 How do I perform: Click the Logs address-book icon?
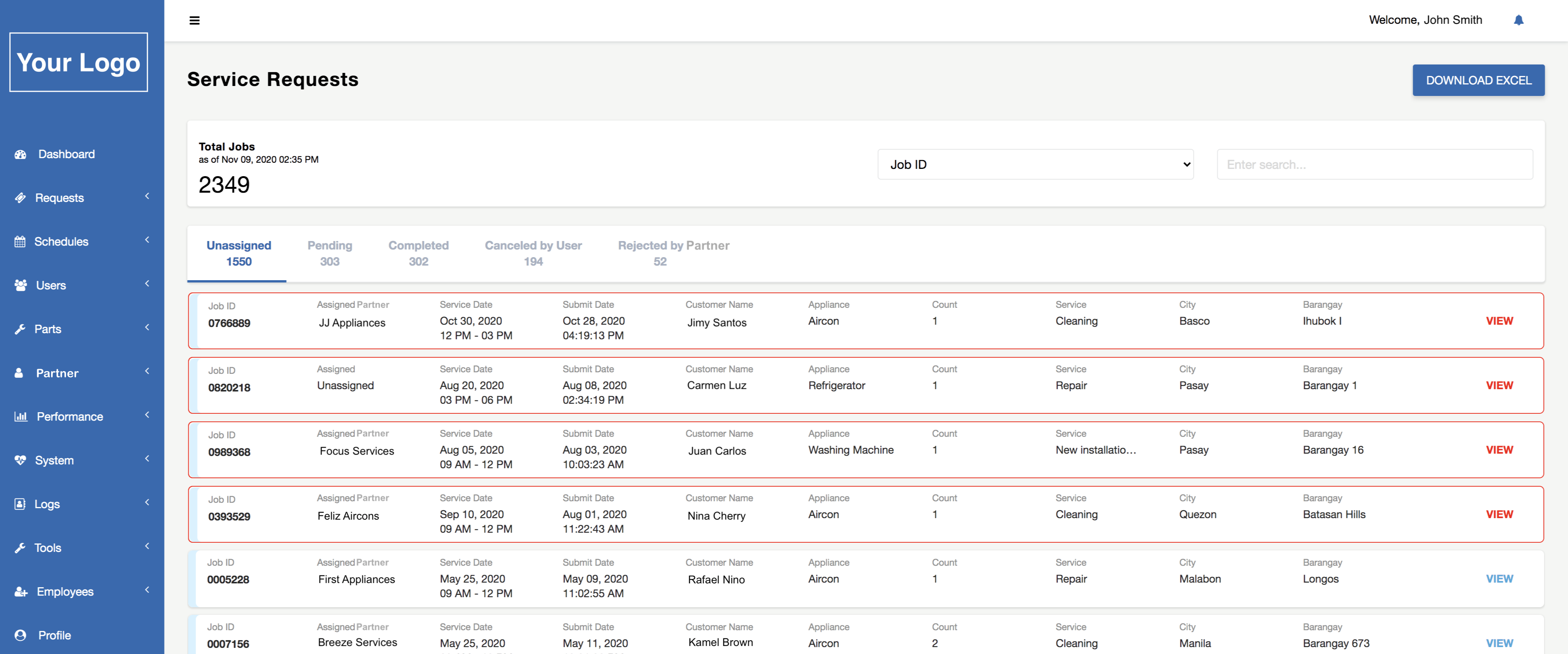[20, 504]
